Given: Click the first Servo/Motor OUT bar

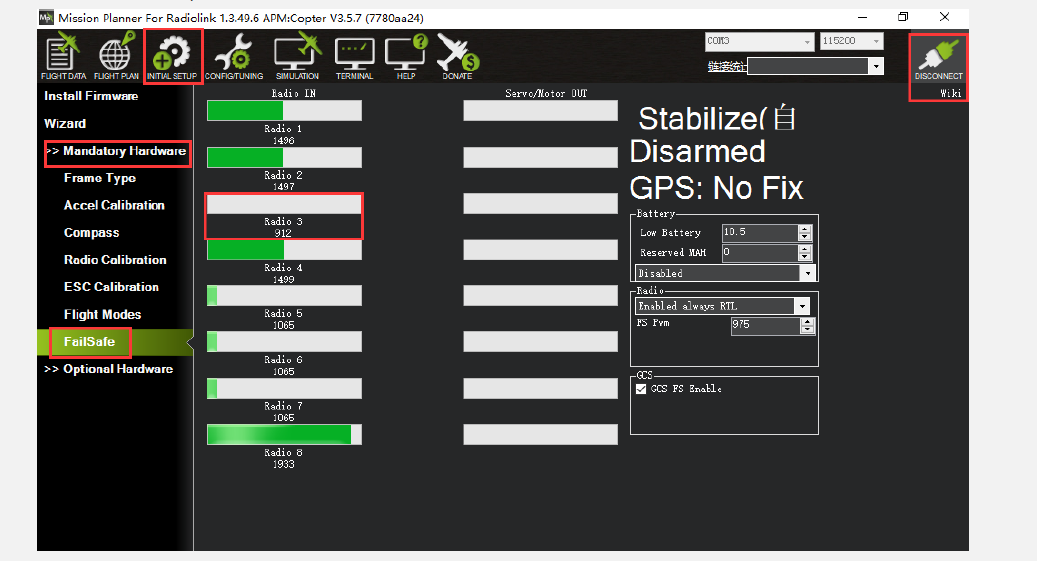Looking at the screenshot, I should coord(540,110).
